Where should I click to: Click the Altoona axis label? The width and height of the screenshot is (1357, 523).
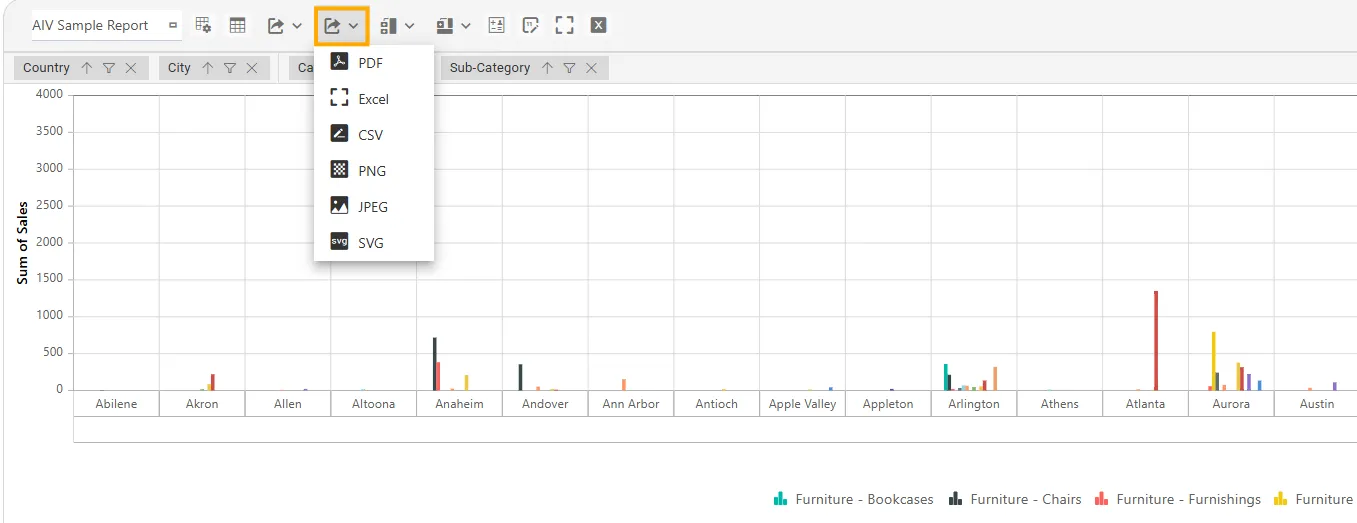(x=374, y=404)
